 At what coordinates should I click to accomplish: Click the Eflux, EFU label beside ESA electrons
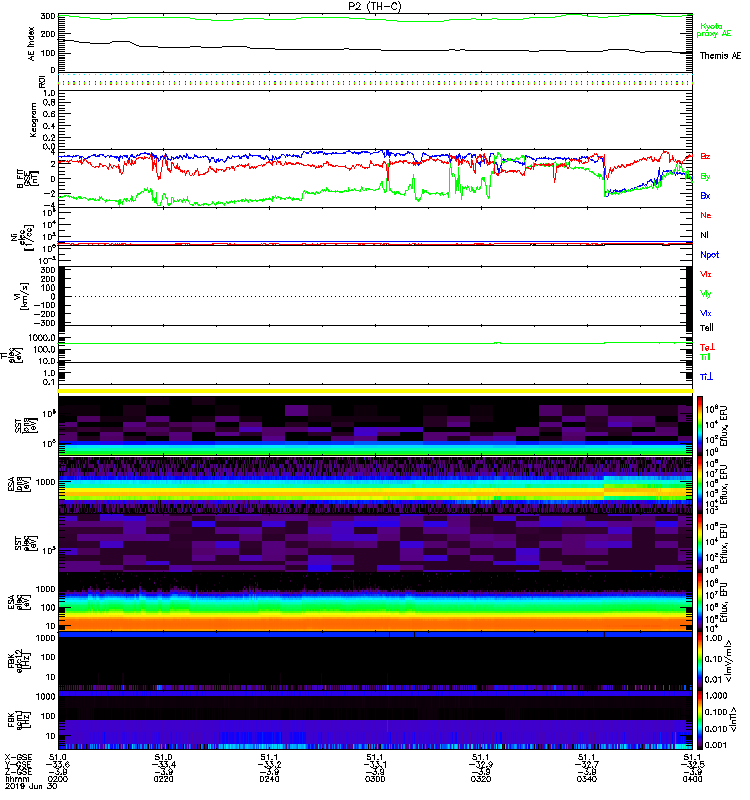click(724, 602)
